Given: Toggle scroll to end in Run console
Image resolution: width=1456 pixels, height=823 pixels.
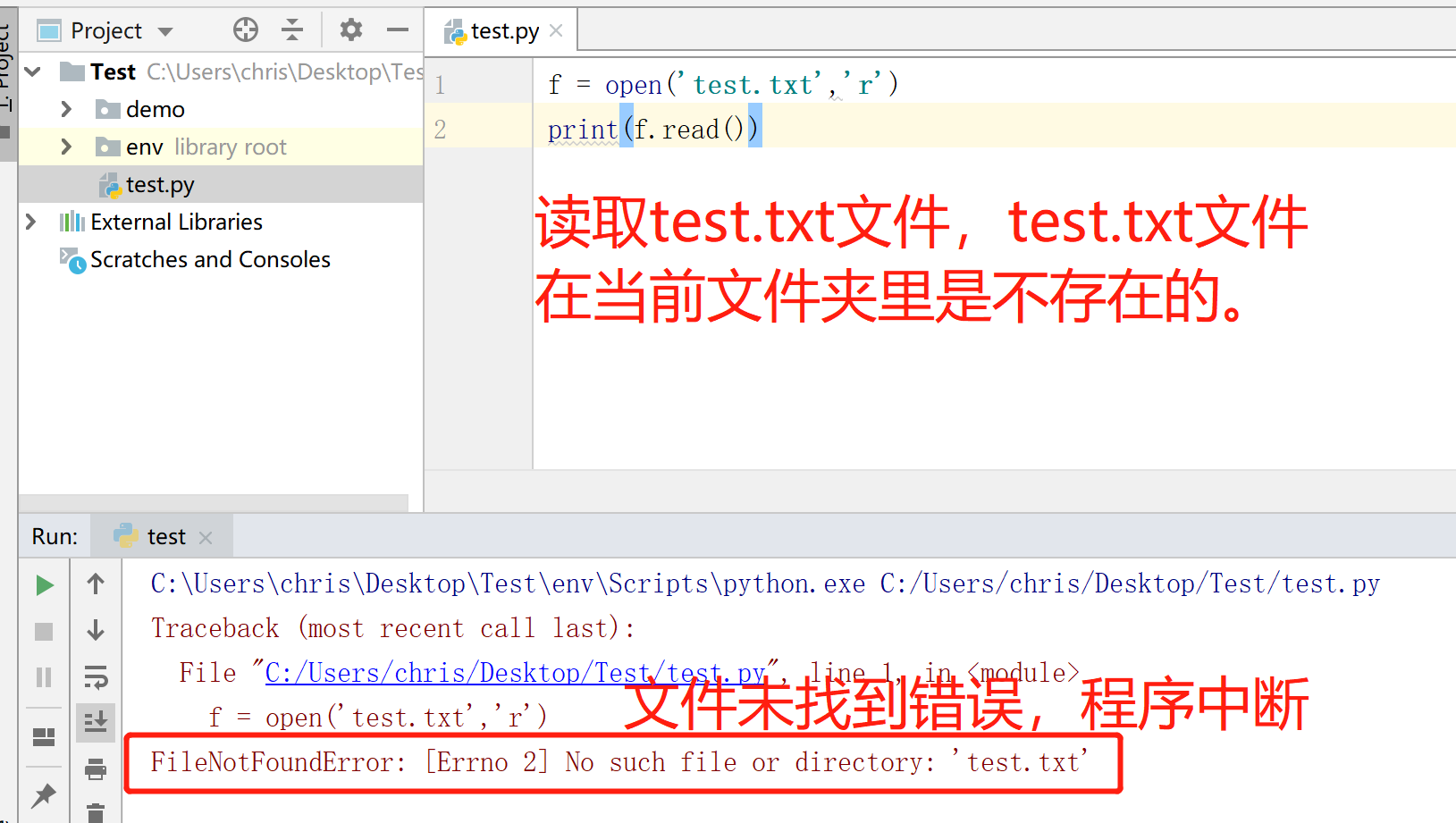Looking at the screenshot, I should (96, 721).
